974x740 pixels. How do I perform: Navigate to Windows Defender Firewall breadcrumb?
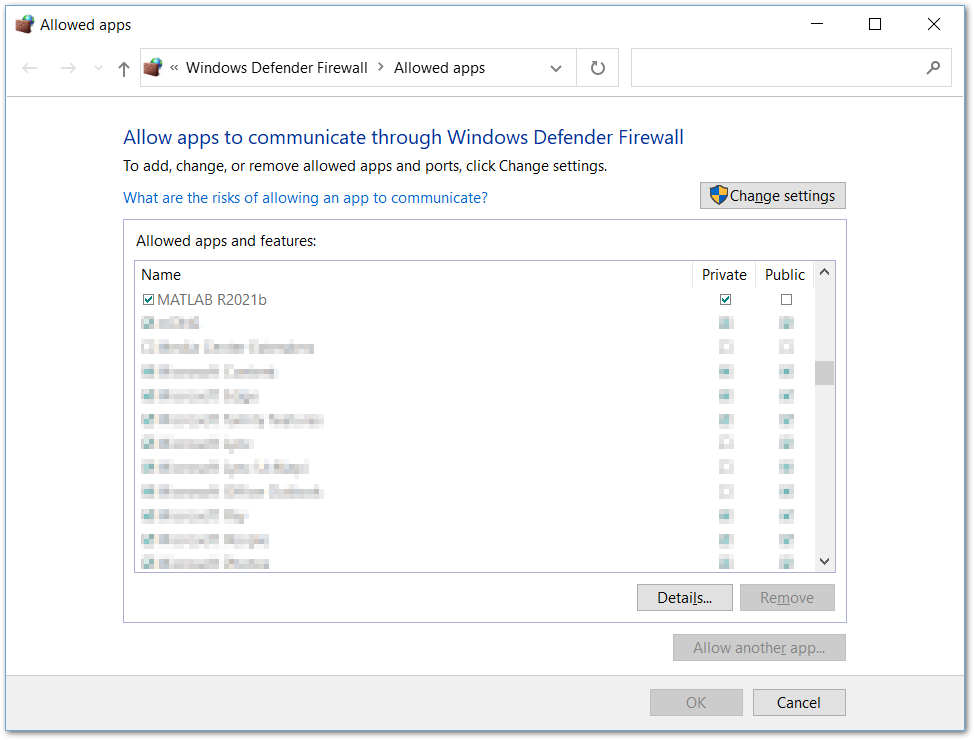click(x=277, y=67)
